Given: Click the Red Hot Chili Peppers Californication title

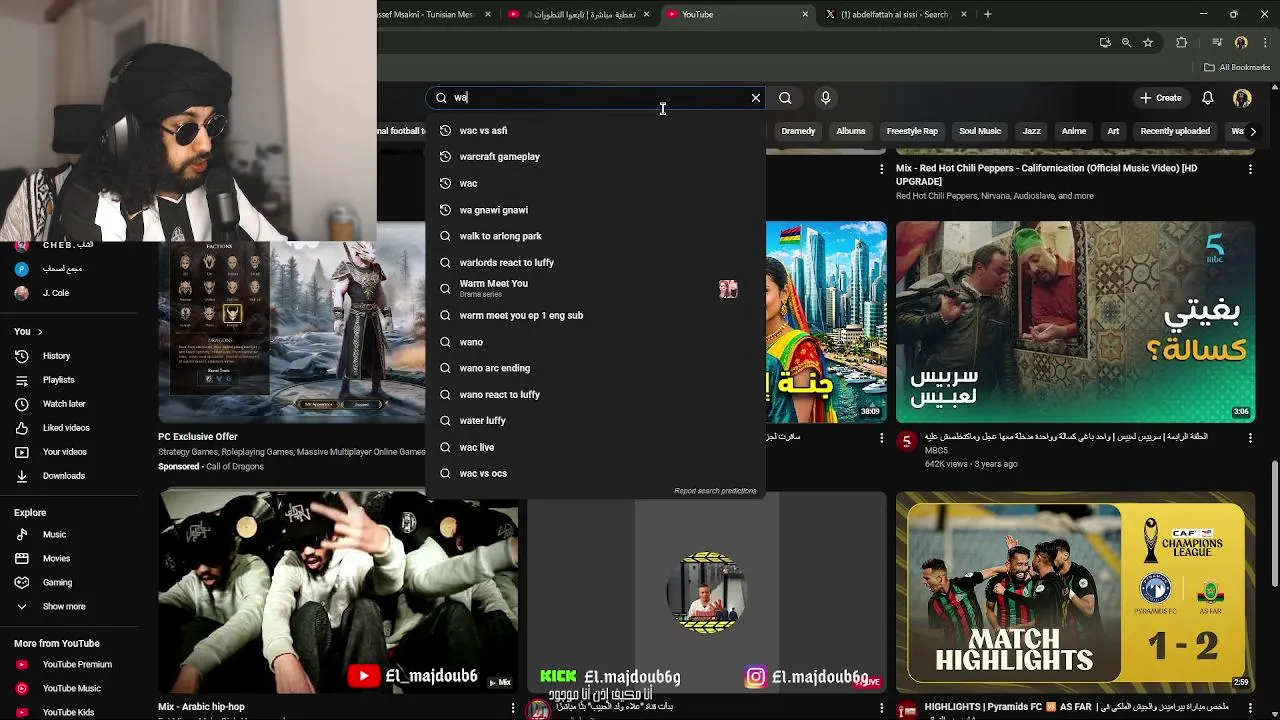Looking at the screenshot, I should pyautogui.click(x=1046, y=175).
